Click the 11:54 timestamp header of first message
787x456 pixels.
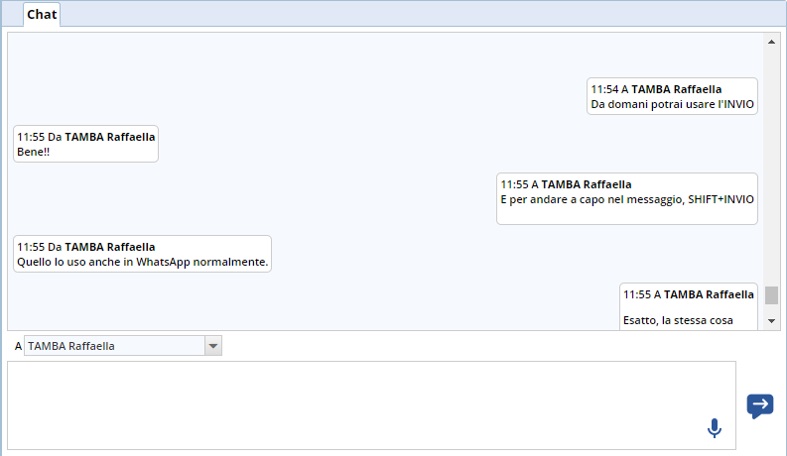tap(603, 89)
